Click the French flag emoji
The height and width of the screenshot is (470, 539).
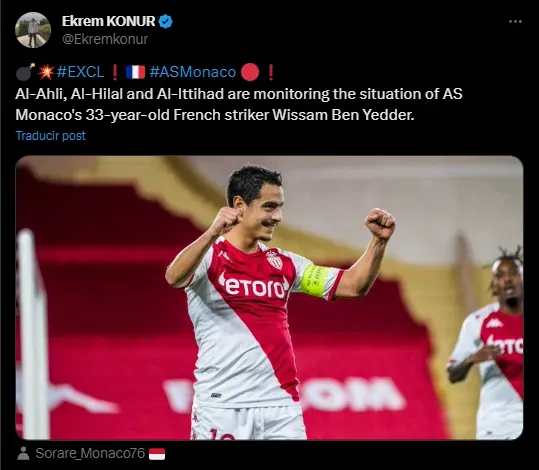[135, 72]
